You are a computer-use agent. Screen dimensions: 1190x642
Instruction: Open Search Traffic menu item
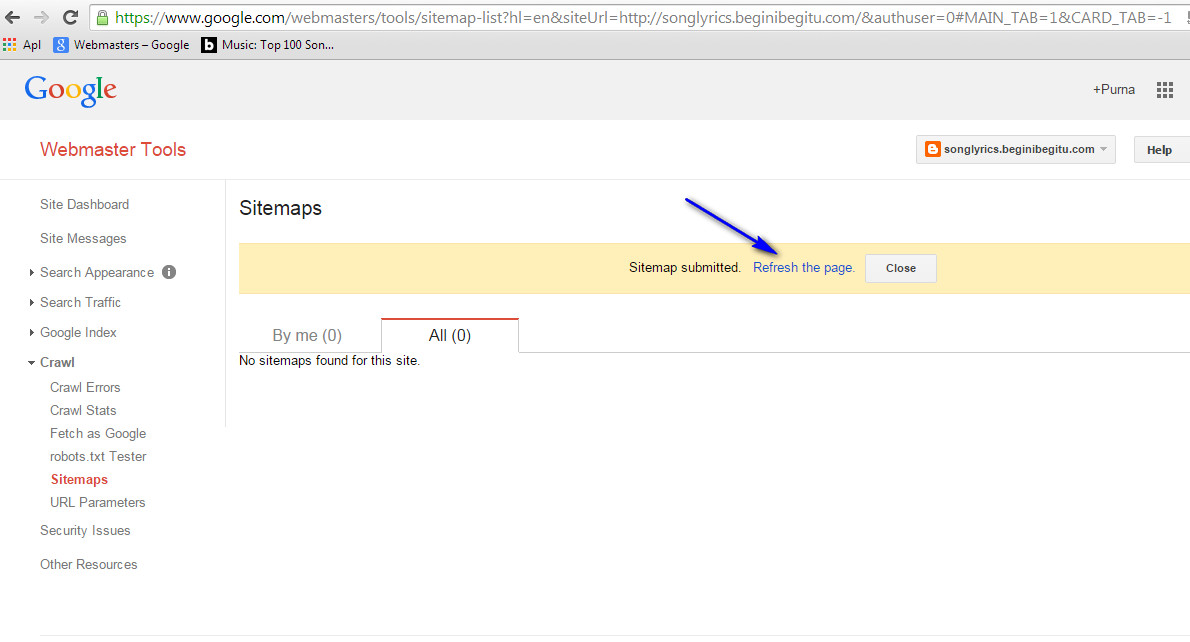point(80,302)
